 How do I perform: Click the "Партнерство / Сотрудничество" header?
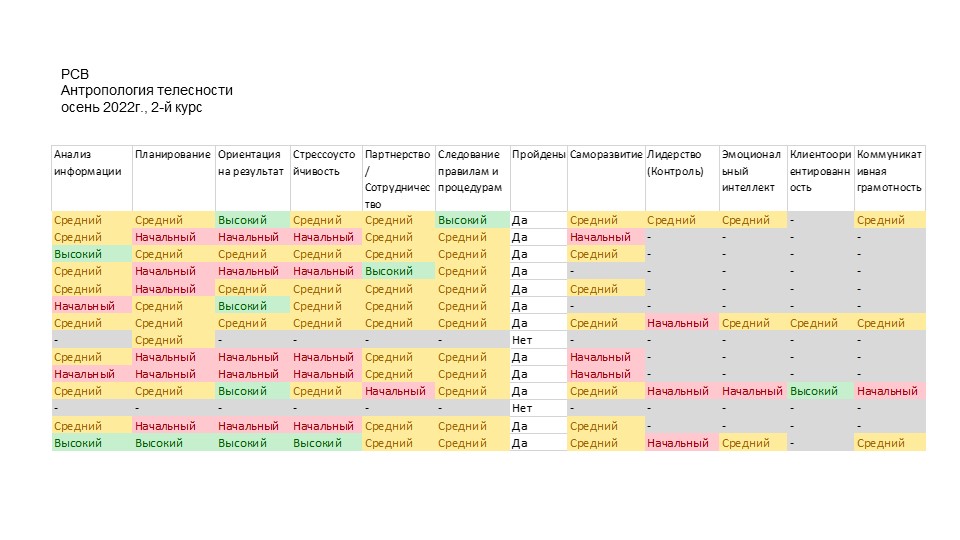point(397,171)
